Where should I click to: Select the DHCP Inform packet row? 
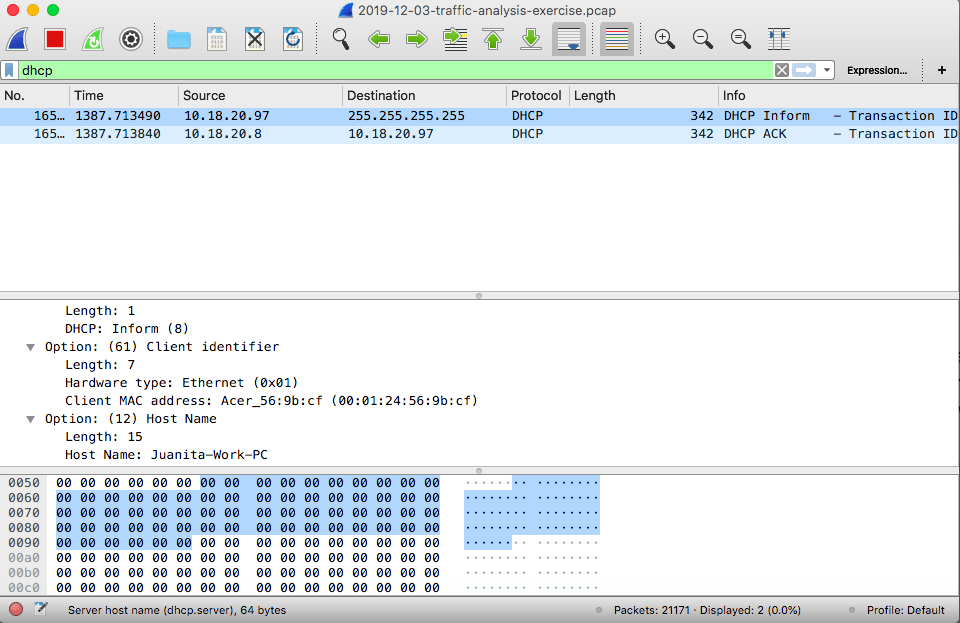click(480, 116)
